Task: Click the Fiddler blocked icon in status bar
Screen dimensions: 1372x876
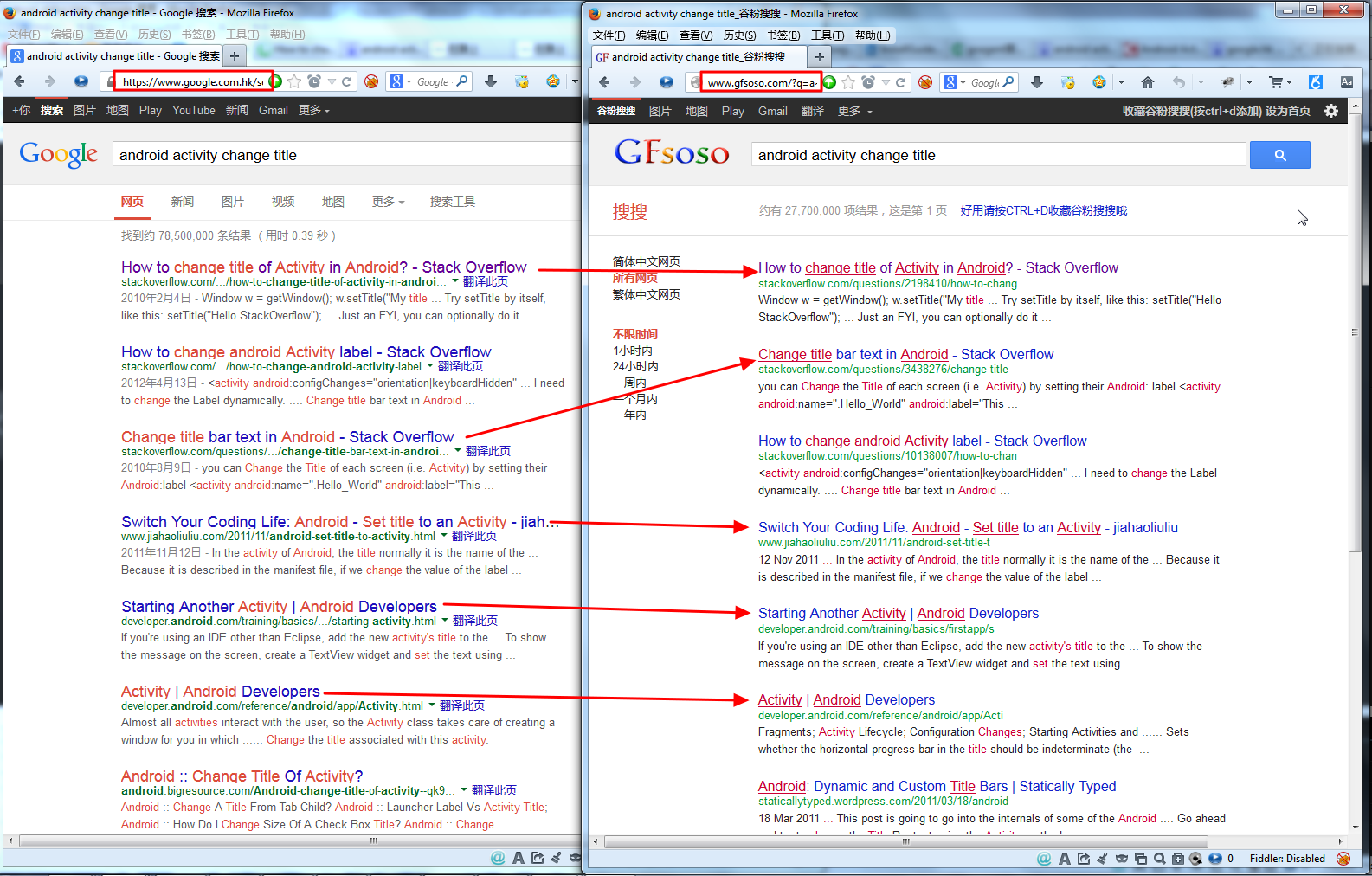Action: point(1343,859)
